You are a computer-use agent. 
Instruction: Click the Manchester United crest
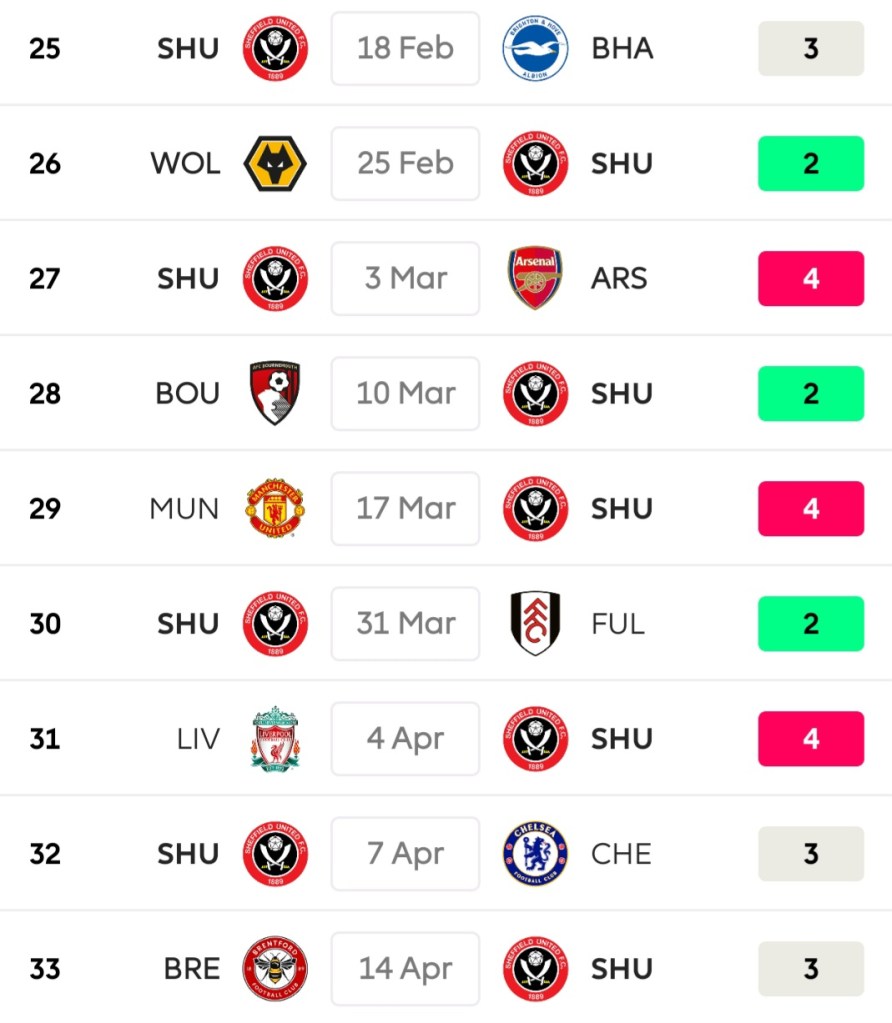[275, 508]
